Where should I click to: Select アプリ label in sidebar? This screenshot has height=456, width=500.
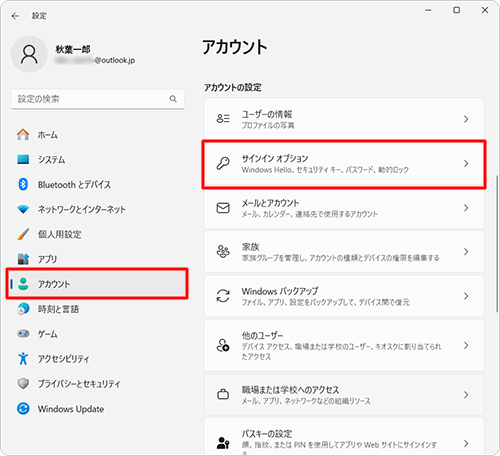[47, 259]
